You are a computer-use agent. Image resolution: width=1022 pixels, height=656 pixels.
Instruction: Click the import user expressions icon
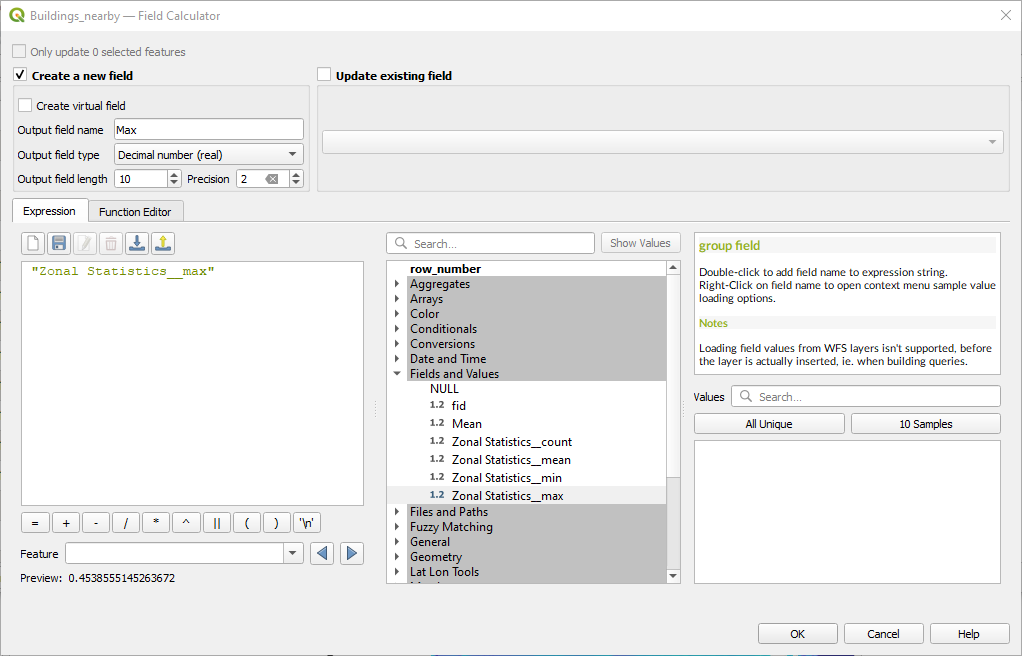[137, 243]
